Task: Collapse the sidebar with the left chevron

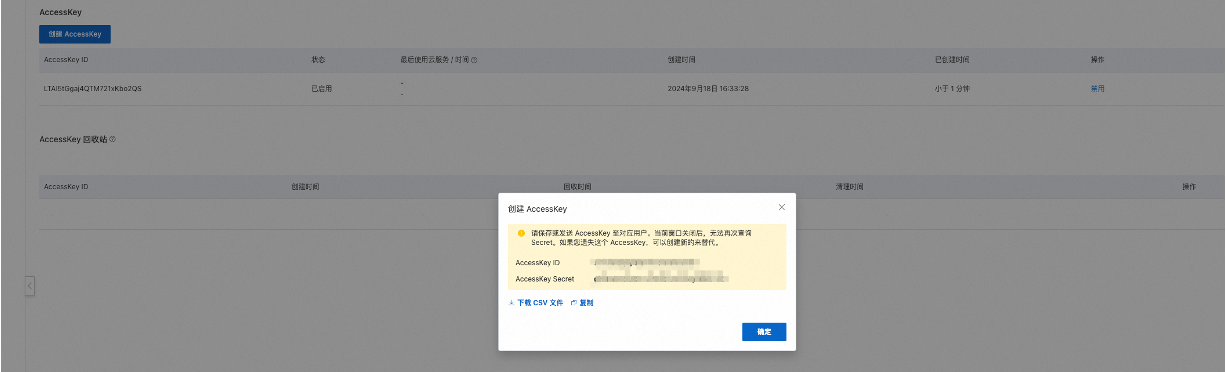Action: pos(30,286)
